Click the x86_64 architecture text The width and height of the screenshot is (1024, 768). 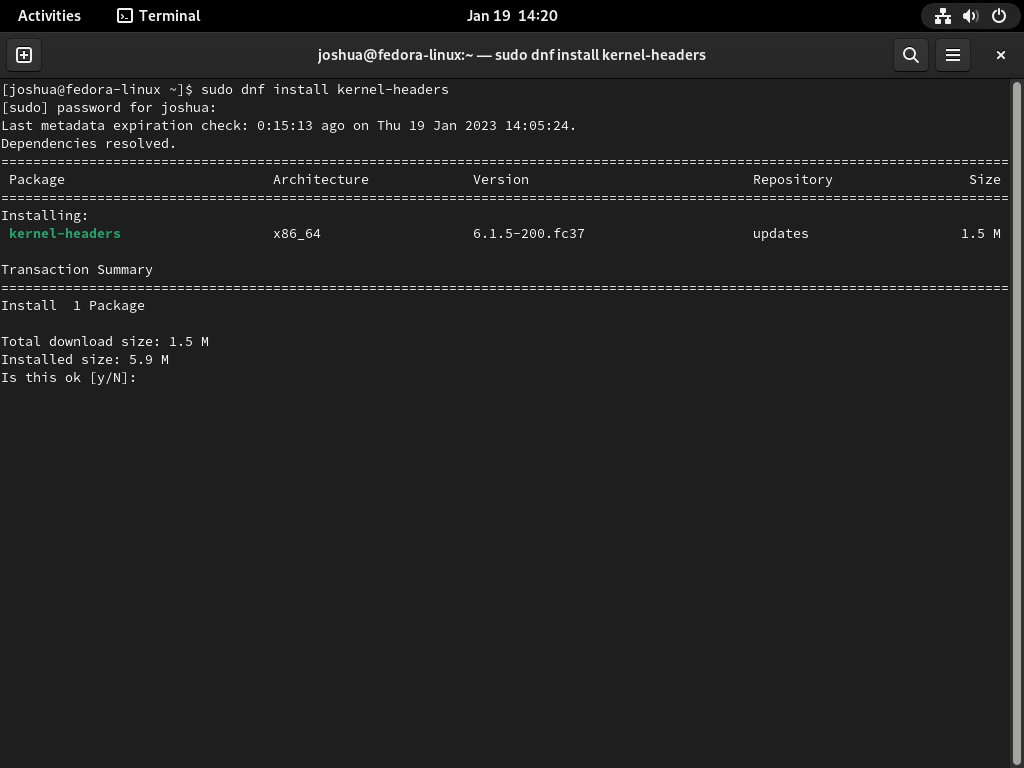click(299, 233)
